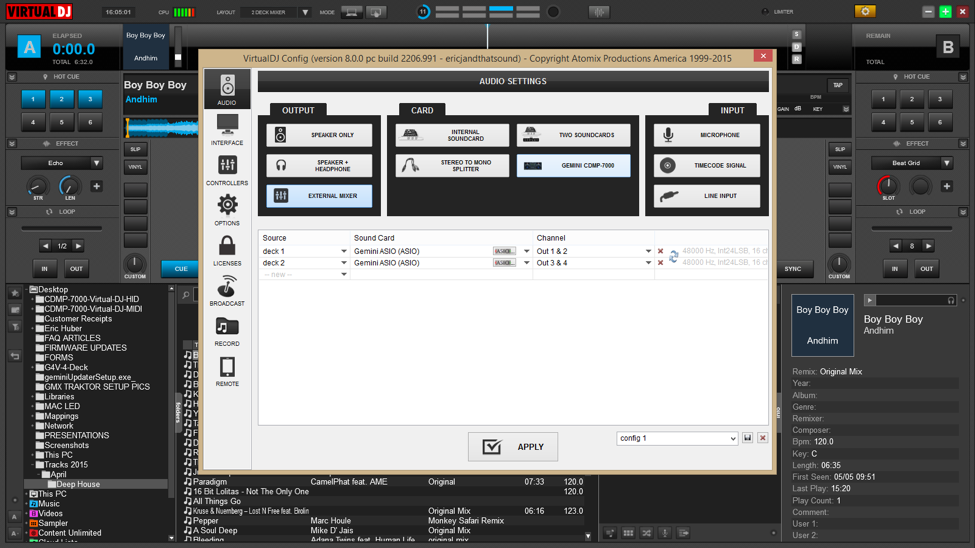Viewport: 975px width, 548px height.
Task: Open the Remote settings section
Action: pos(227,371)
